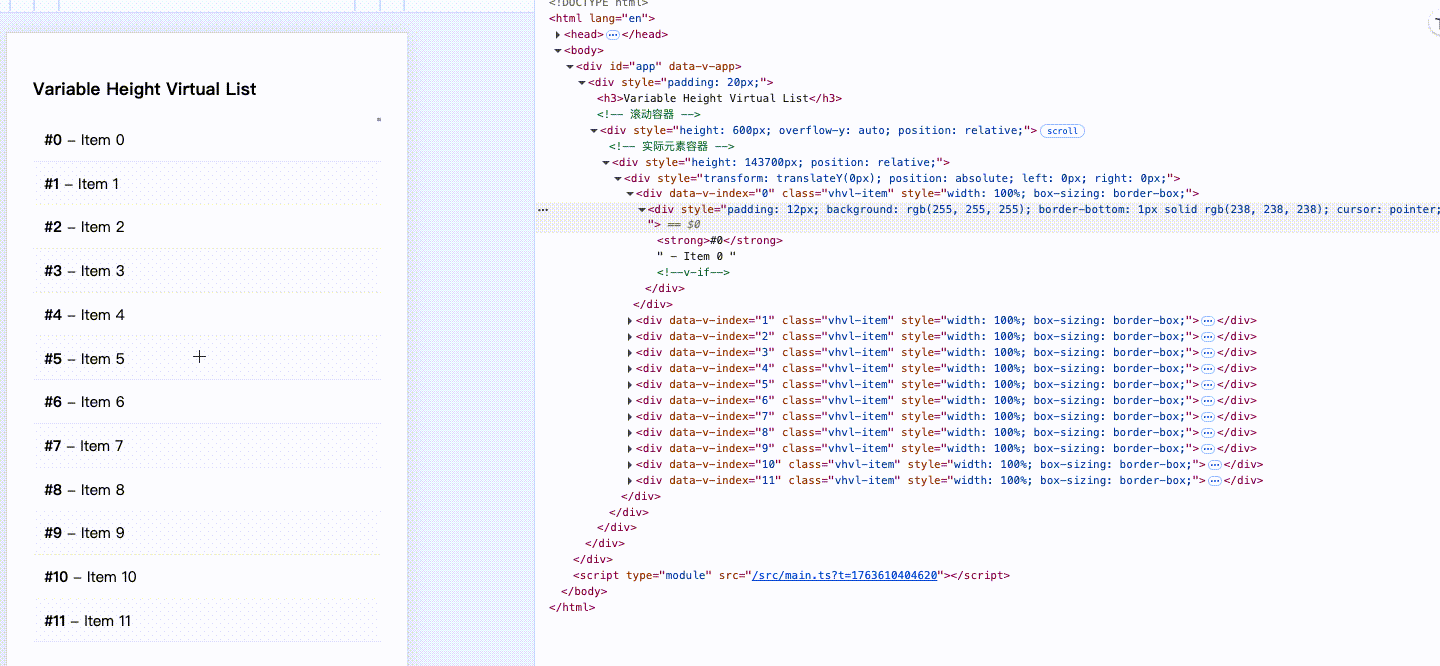Expand the data-v-index="5" node arrow

[630, 385]
